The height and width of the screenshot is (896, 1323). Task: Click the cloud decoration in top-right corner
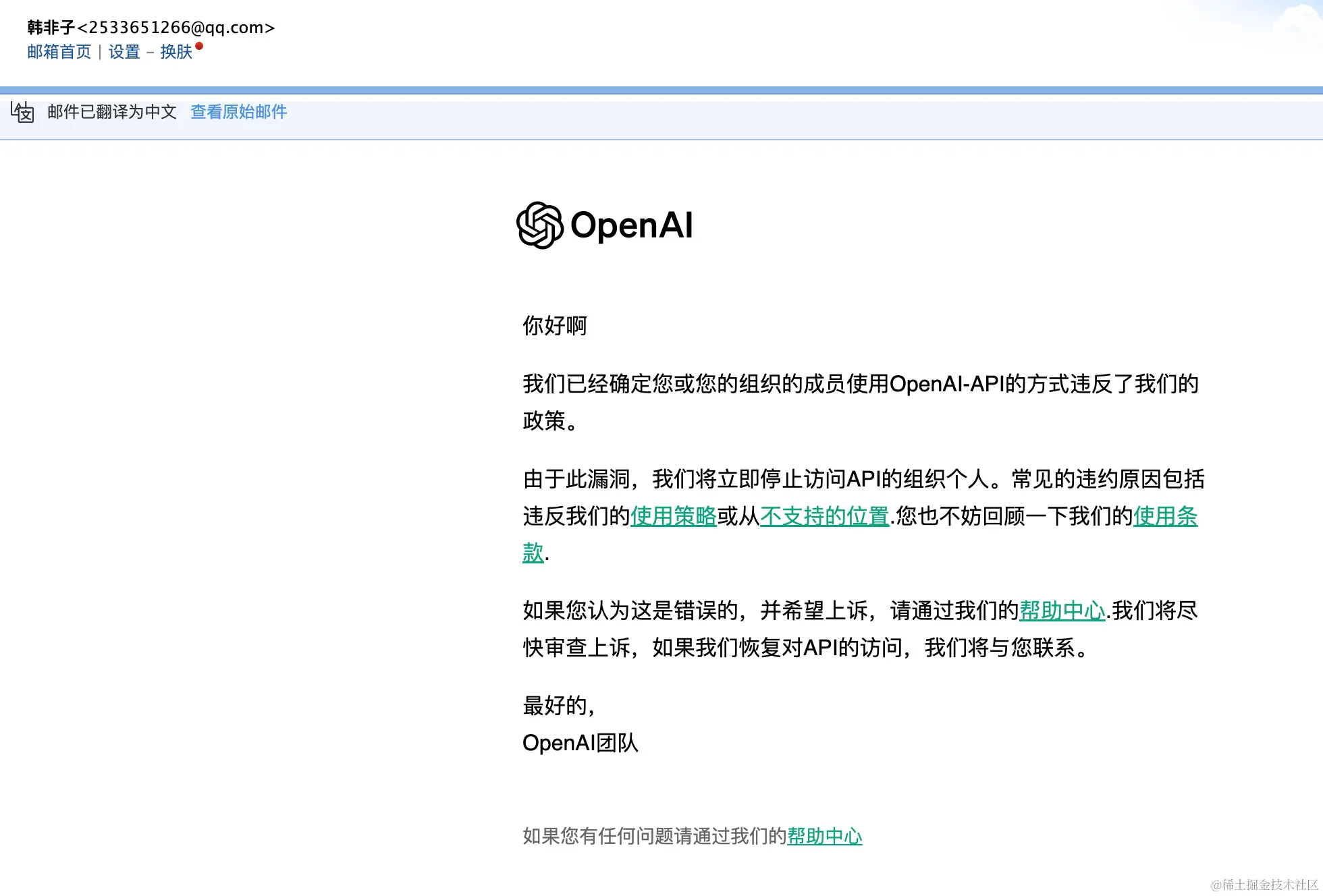[x=1295, y=22]
